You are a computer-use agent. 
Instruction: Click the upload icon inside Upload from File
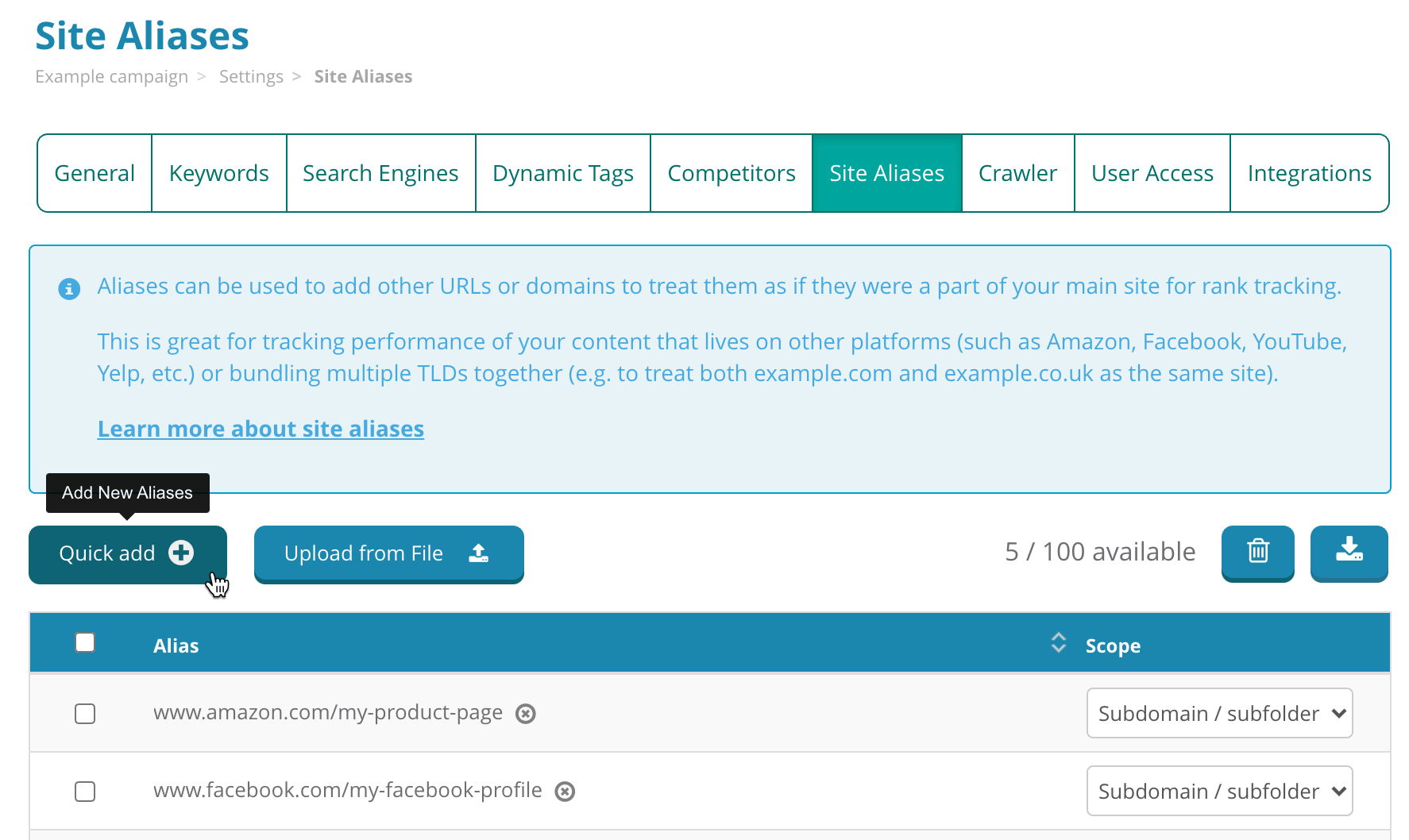[x=480, y=553]
